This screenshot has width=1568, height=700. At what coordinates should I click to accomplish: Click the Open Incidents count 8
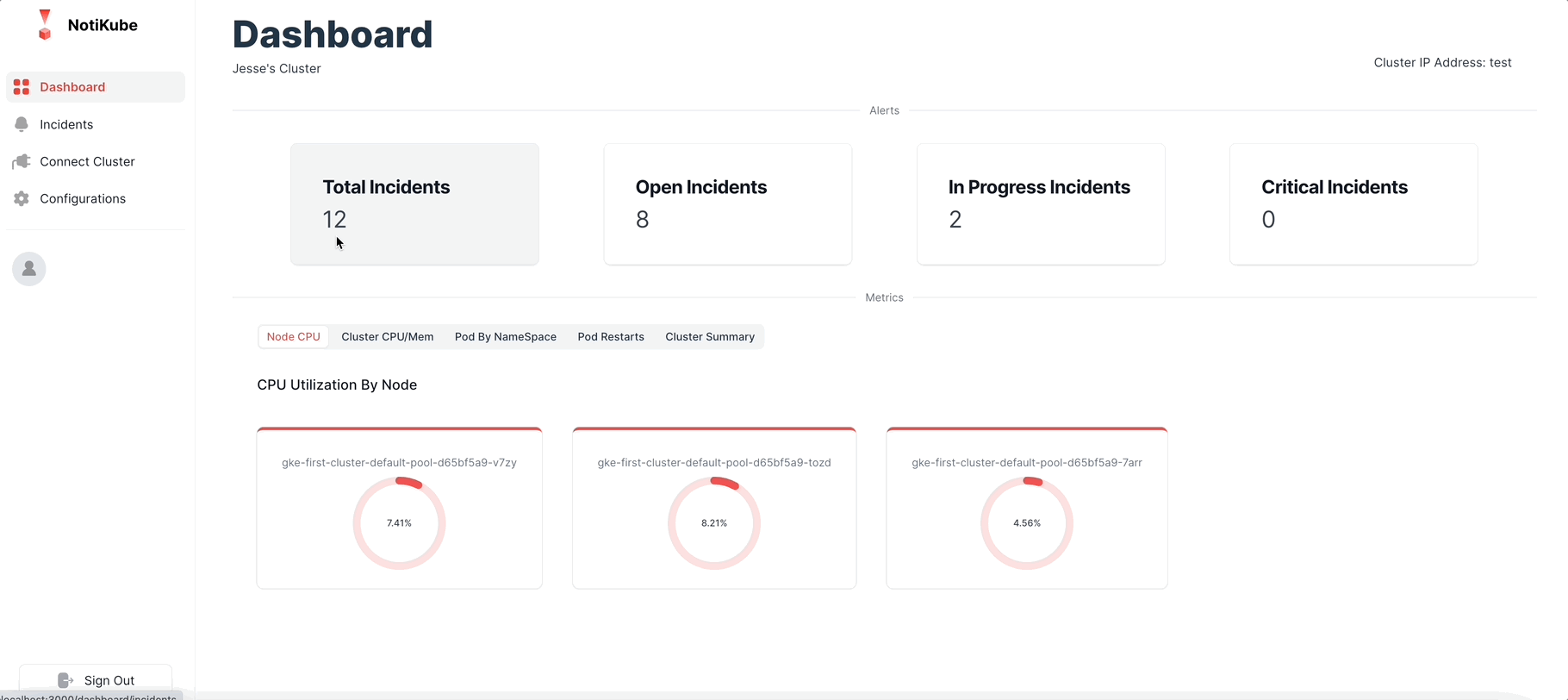tap(643, 220)
